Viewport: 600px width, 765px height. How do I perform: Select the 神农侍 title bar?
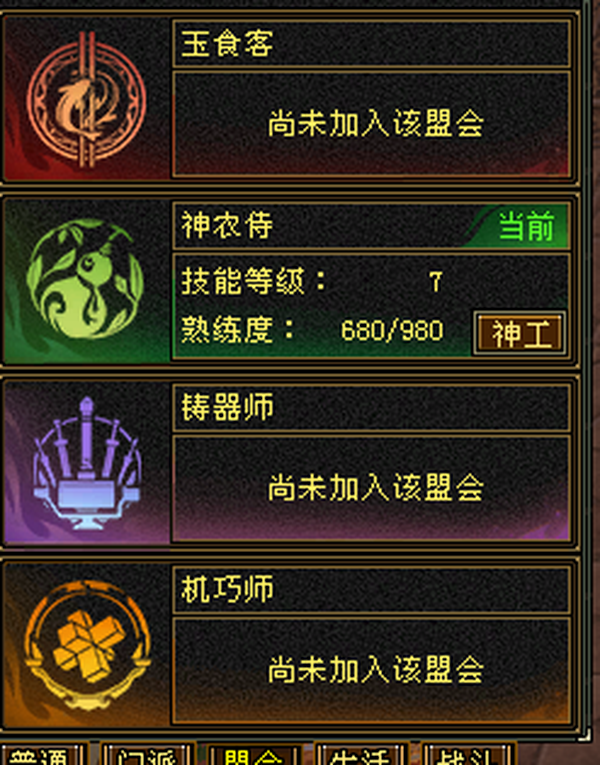(371, 225)
